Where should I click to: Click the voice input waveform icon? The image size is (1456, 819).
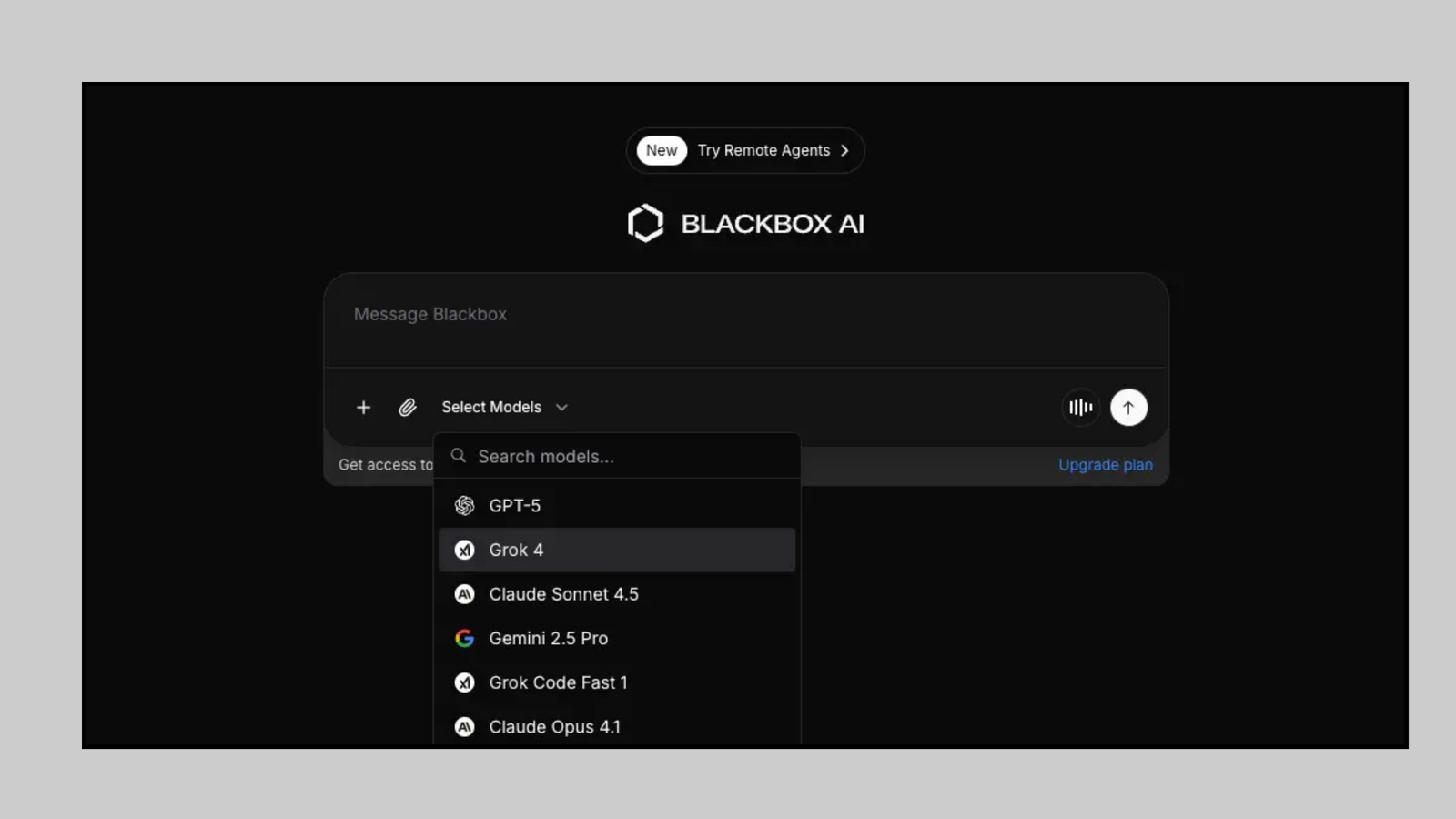coord(1080,407)
